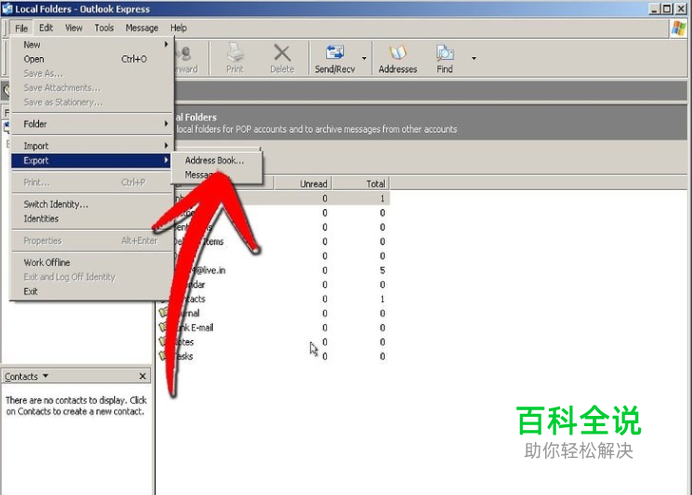Open the Message menu
The width and height of the screenshot is (692, 495).
(142, 28)
